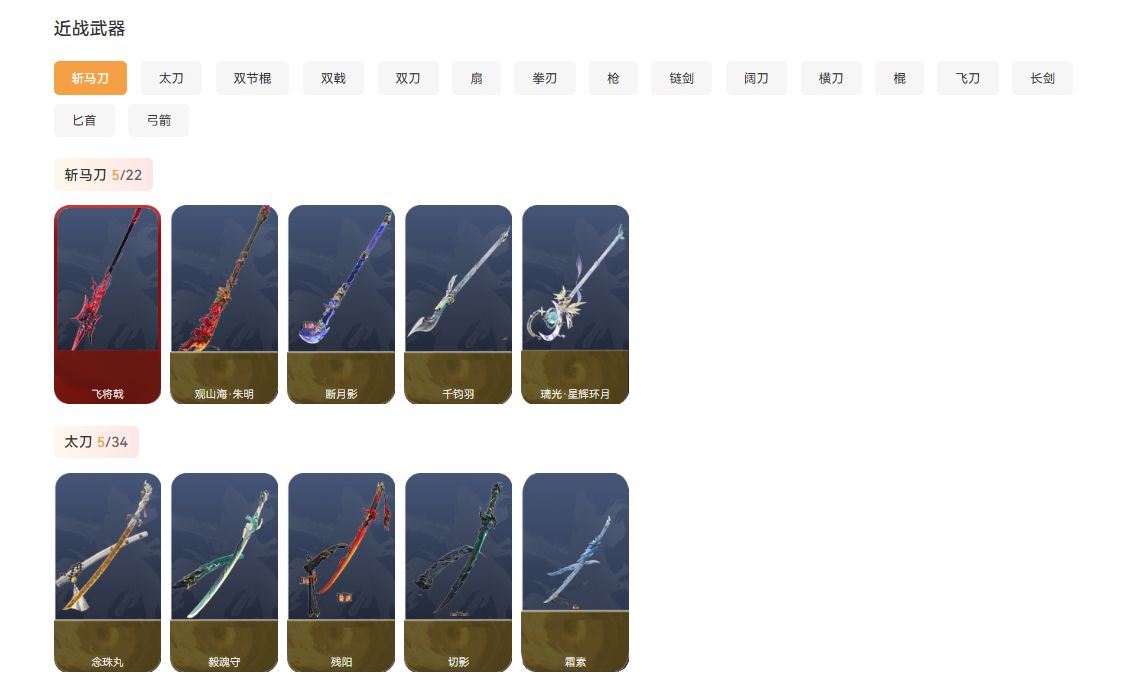This screenshot has width=1147, height=680.
Task: Open the 念珠丸 katana skin card
Action: tap(108, 573)
